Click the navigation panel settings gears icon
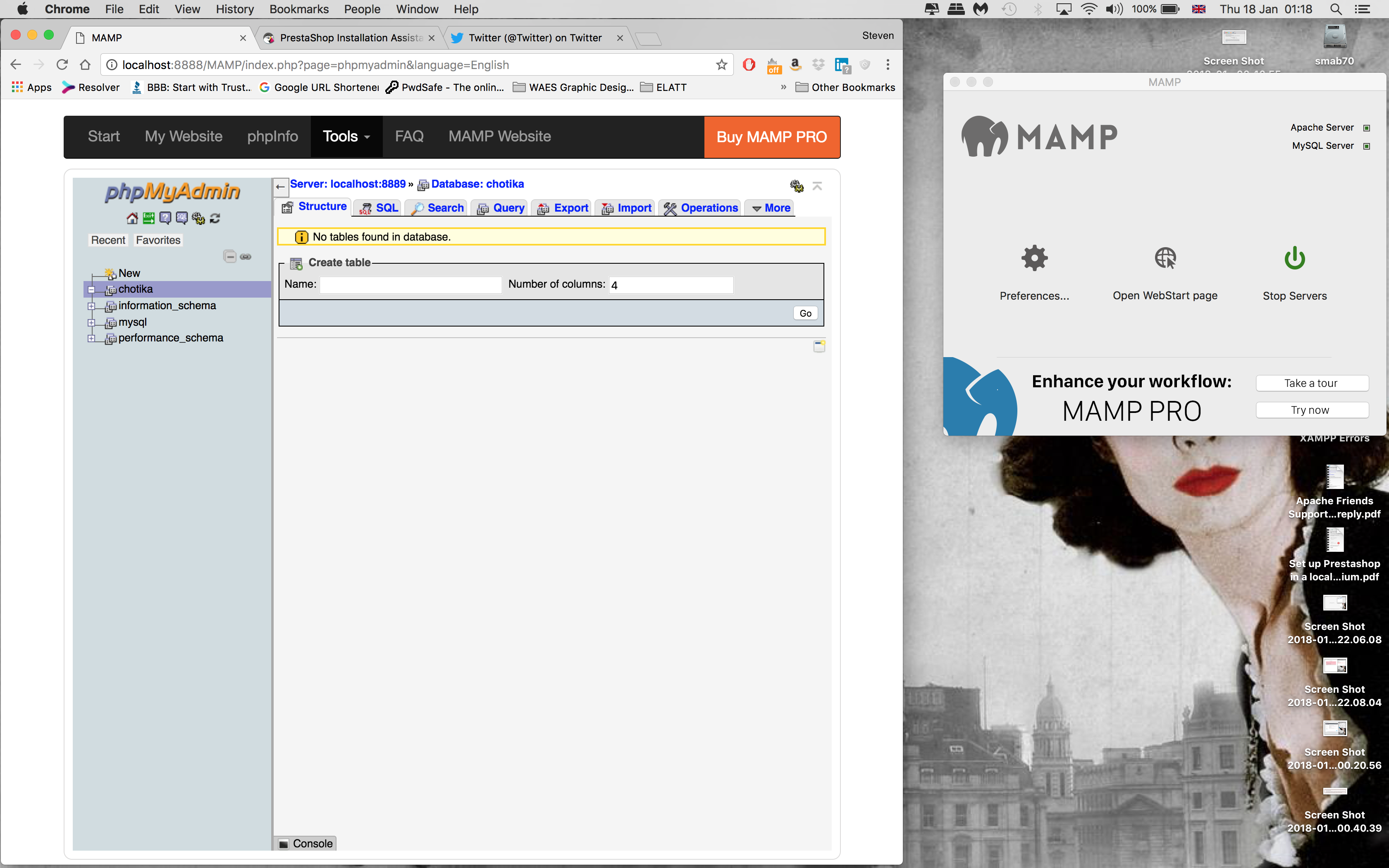 point(198,218)
